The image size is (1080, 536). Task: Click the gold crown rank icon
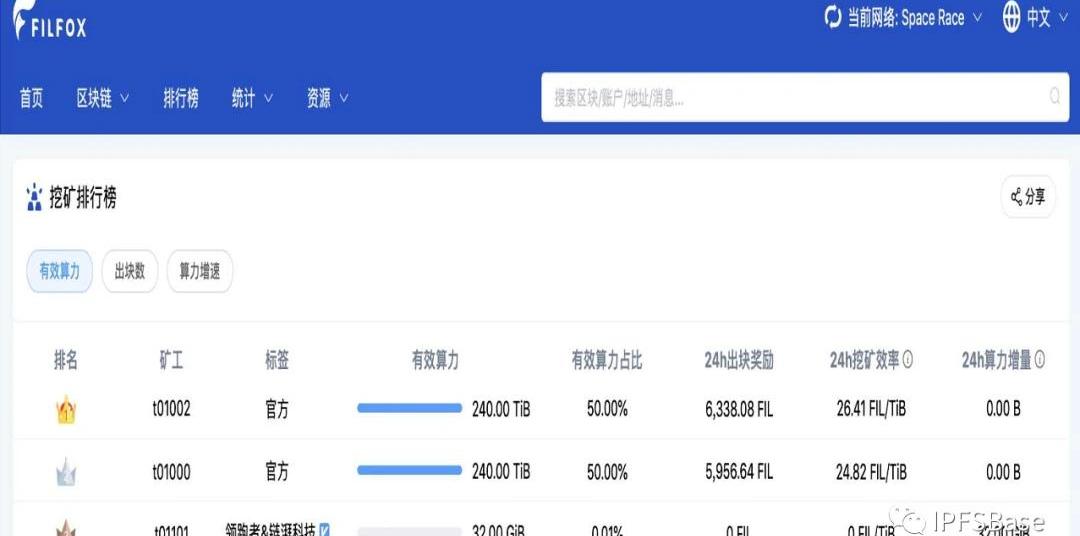pyautogui.click(x=66, y=410)
